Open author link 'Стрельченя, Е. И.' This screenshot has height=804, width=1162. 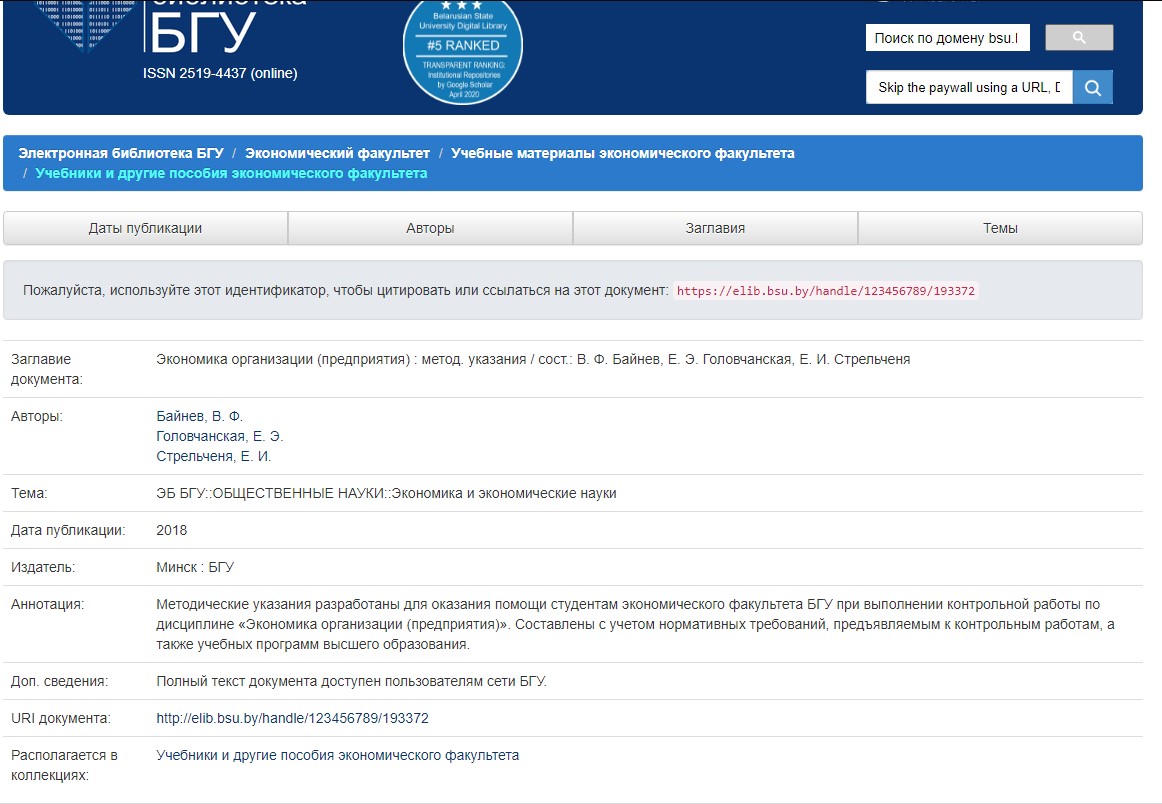pyautogui.click(x=213, y=456)
